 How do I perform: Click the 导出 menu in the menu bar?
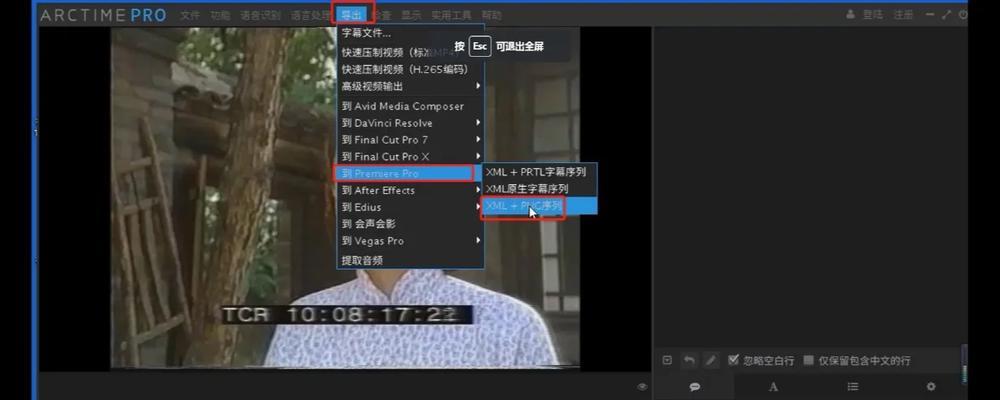click(x=351, y=15)
